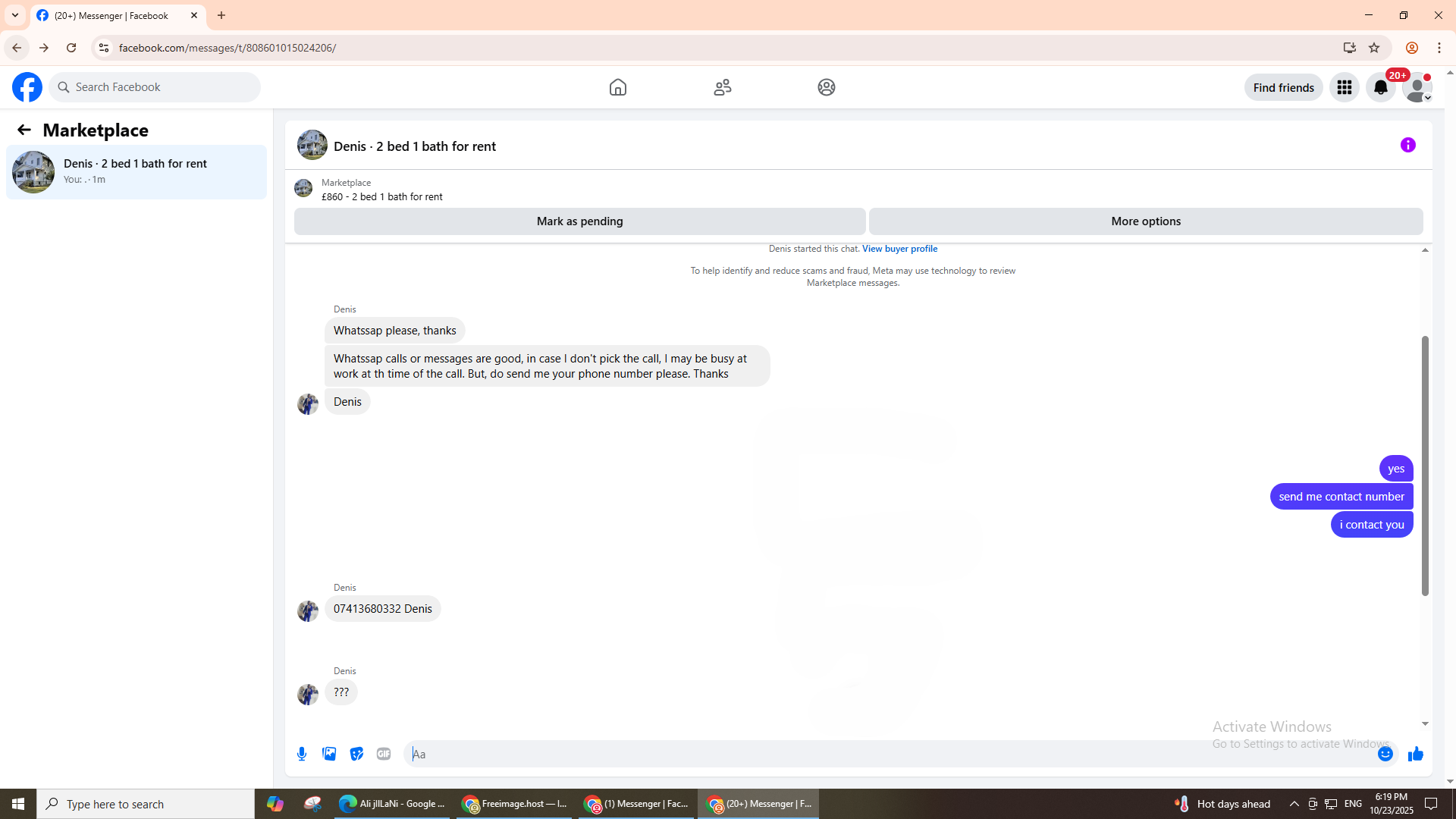
Task: Click the voice clip microphone icon
Action: [x=302, y=754]
